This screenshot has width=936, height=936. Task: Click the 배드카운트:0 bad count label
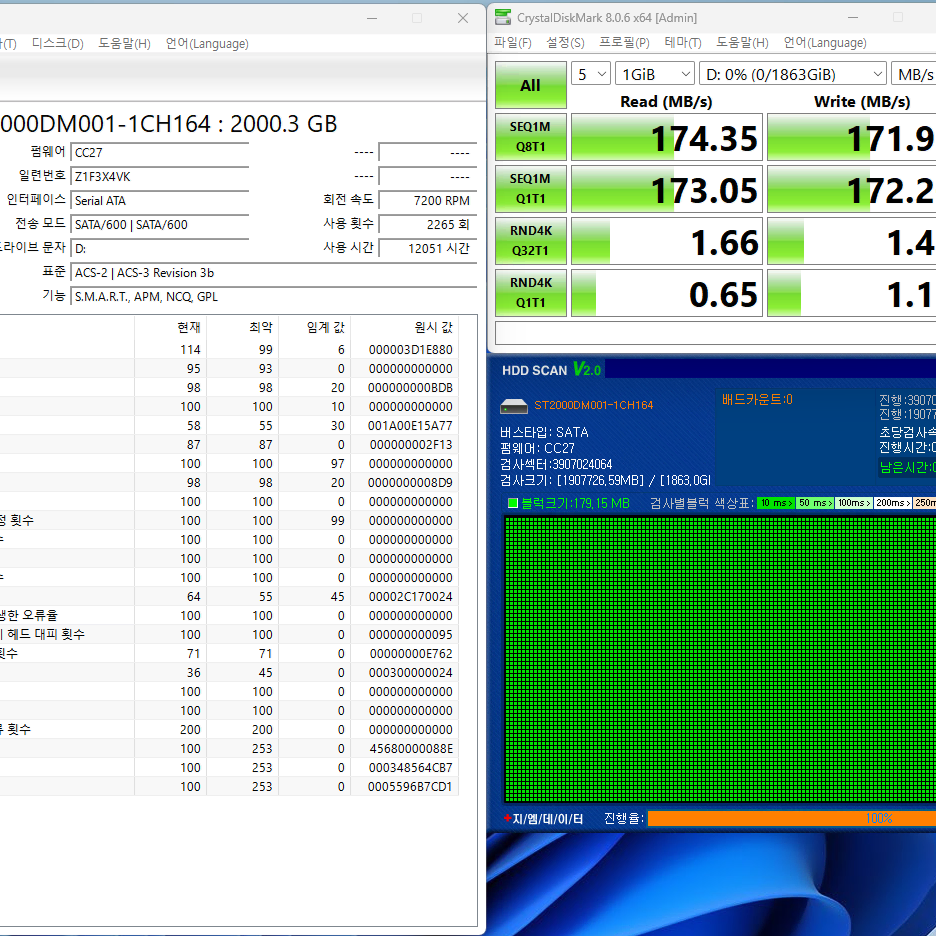click(757, 399)
